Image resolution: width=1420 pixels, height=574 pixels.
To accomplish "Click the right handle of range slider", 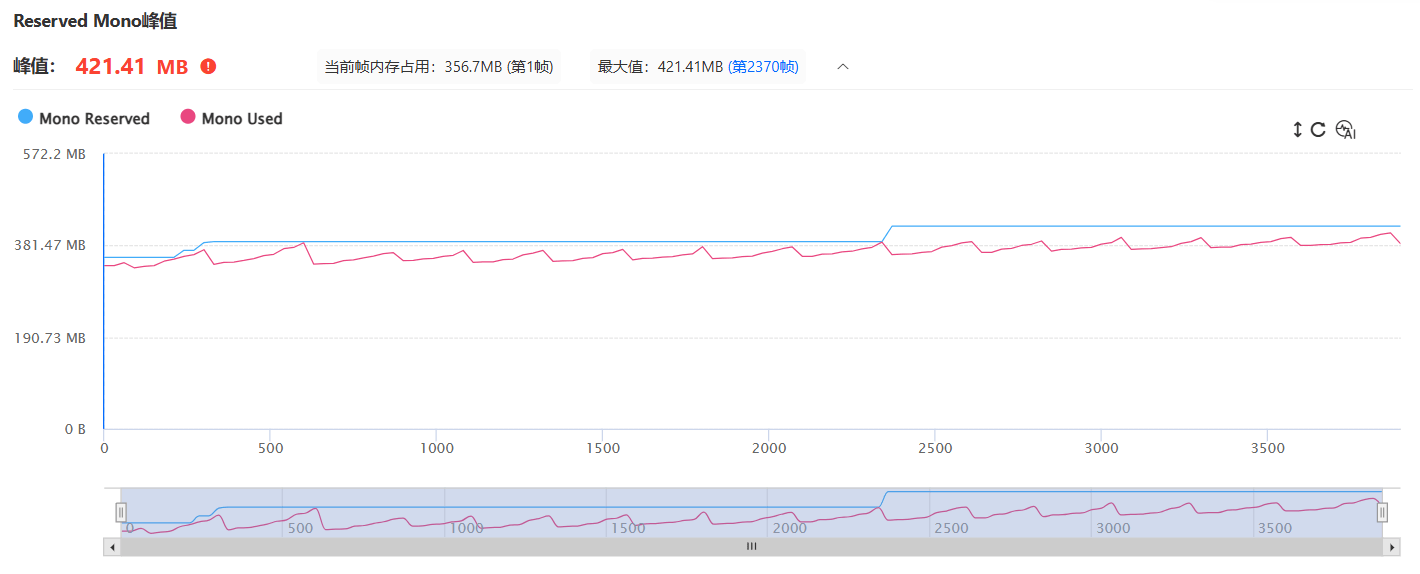I will [1383, 512].
